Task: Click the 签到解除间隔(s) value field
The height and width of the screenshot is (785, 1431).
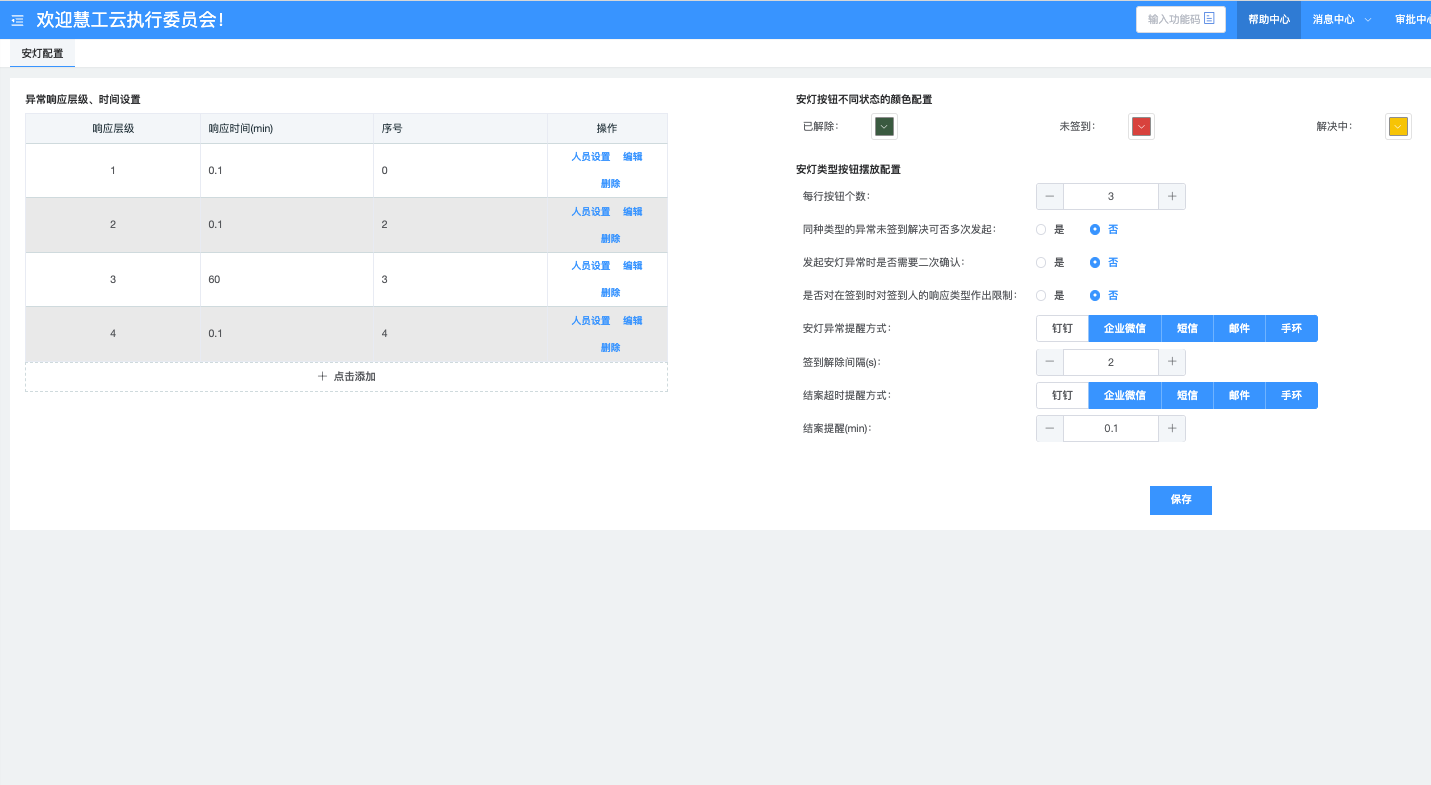Action: coord(1111,362)
